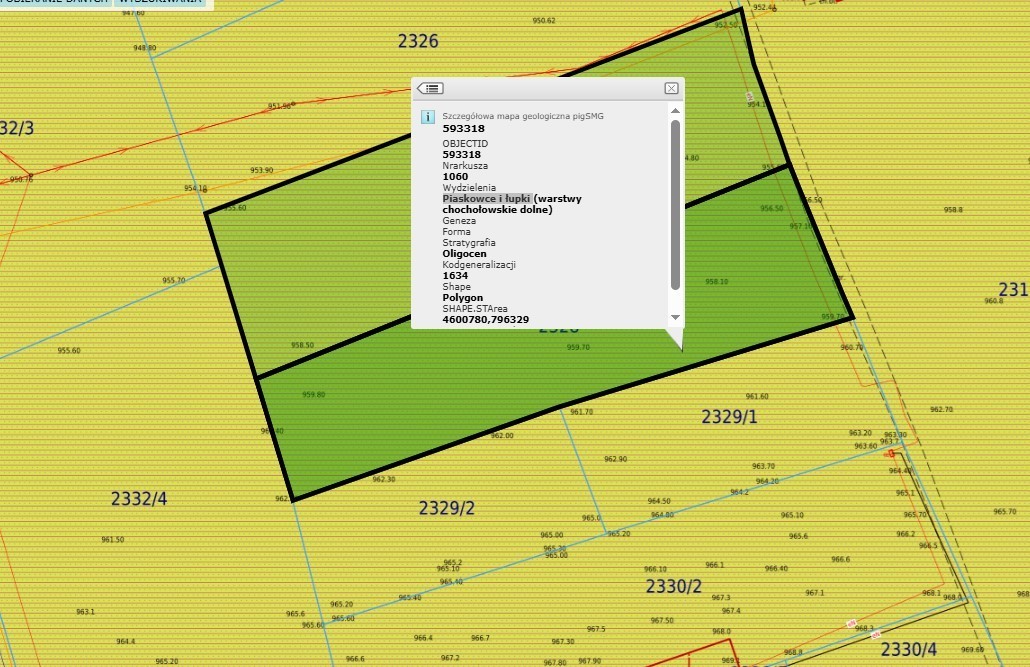The width and height of the screenshot is (1030, 667).
Task: Click the Polygon shape value in popup
Action: point(463,298)
